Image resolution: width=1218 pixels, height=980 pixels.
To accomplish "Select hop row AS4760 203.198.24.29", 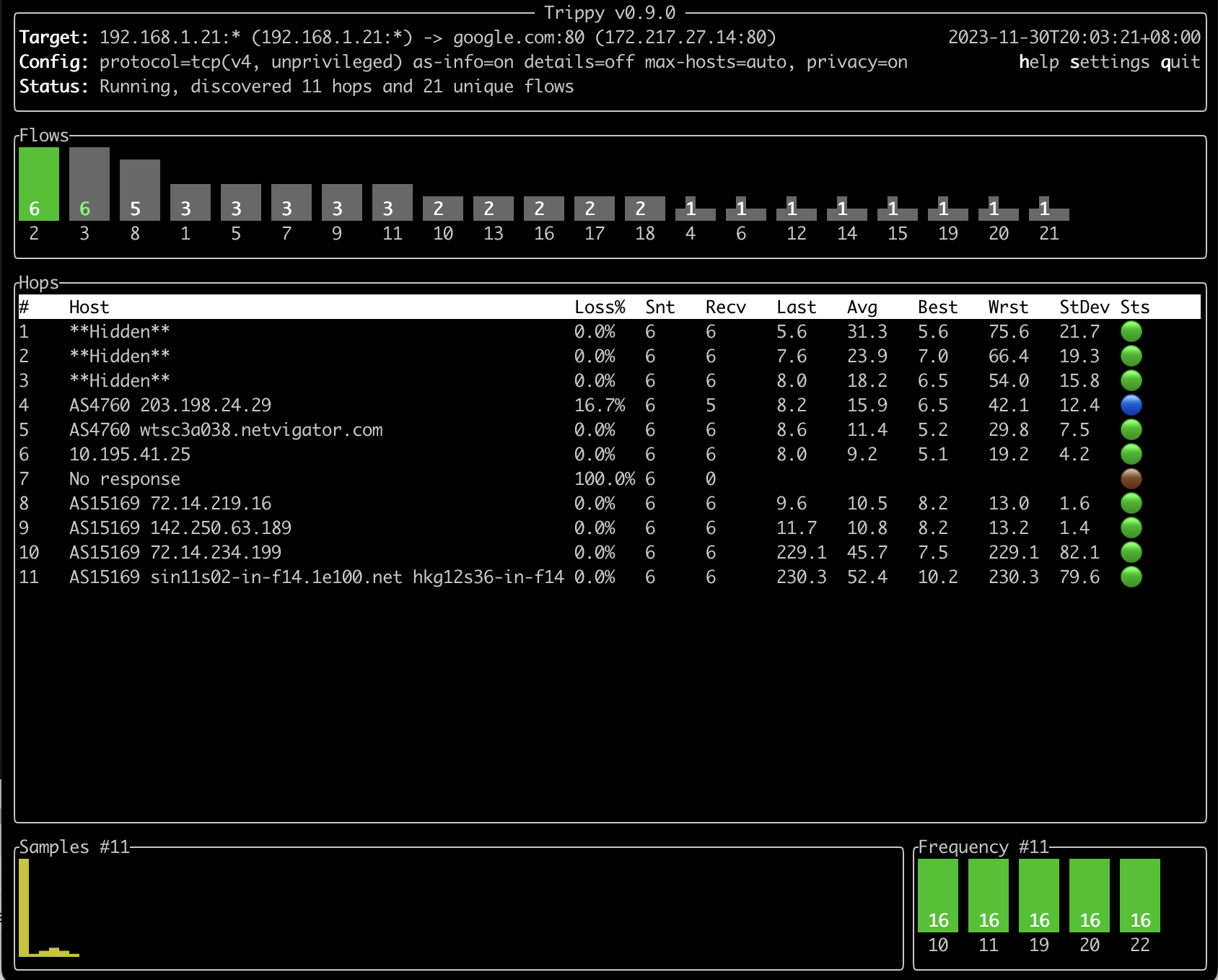I will [x=609, y=405].
